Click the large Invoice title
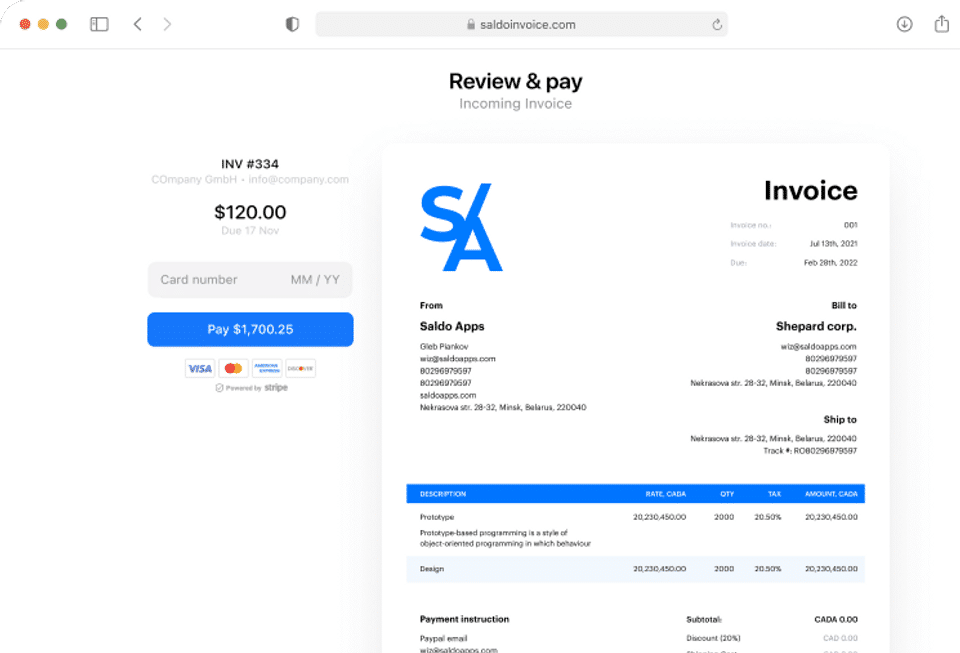The image size is (960, 653). (x=811, y=190)
